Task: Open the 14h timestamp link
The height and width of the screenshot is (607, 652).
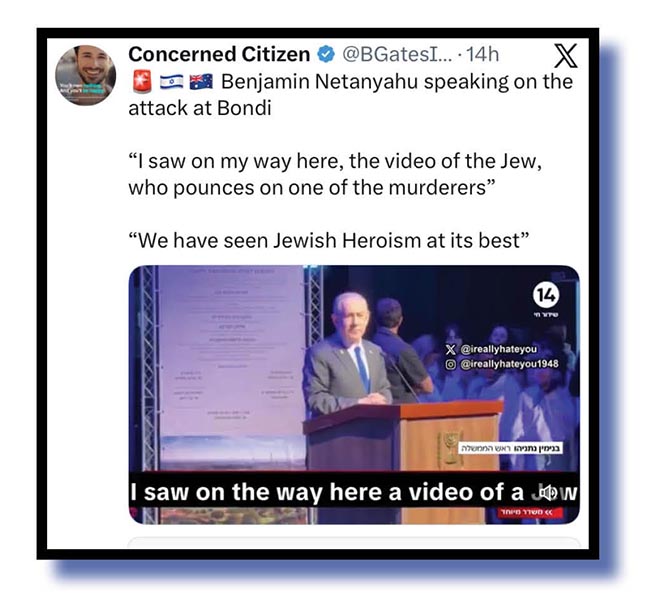Action: click(482, 54)
